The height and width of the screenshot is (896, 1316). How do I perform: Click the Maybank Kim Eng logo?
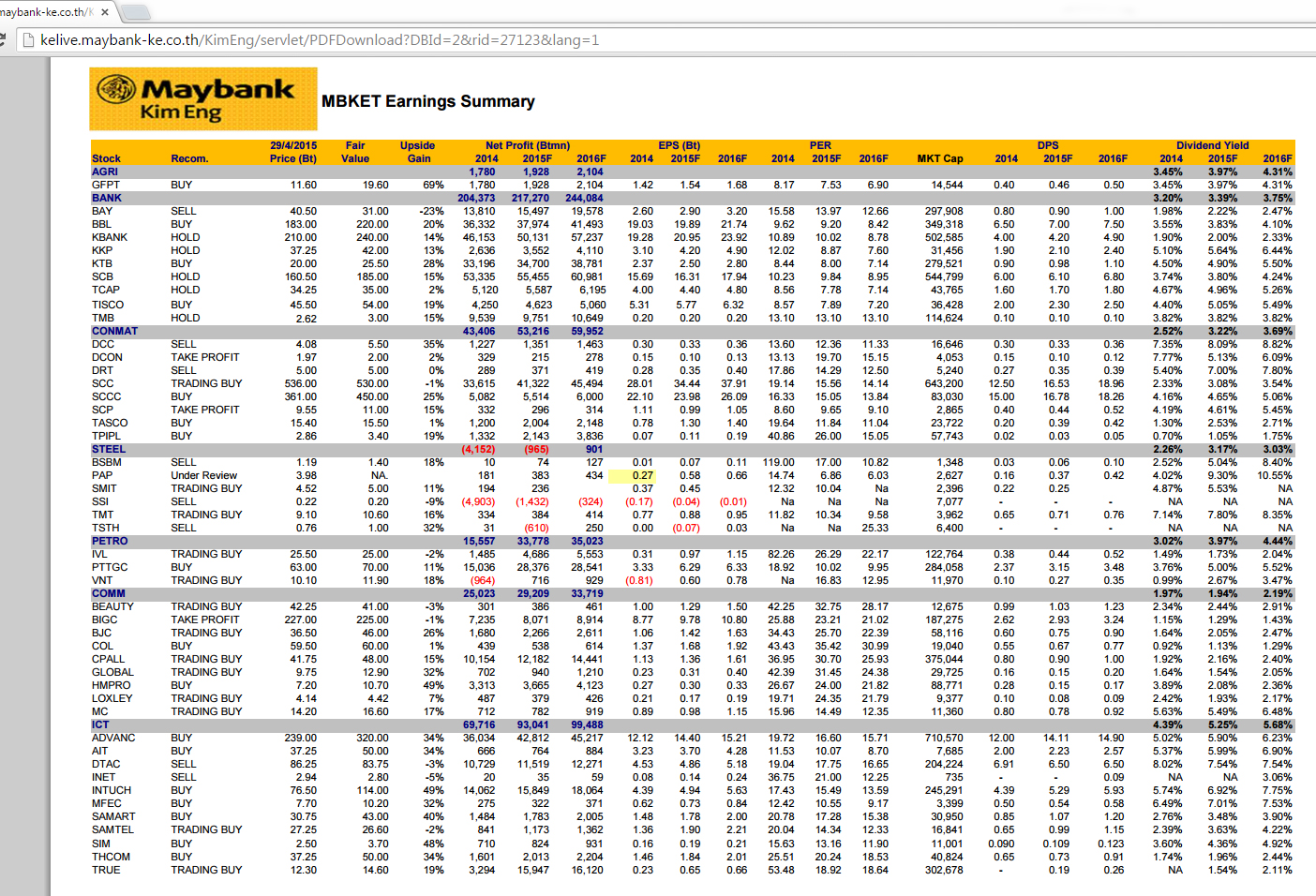[203, 99]
